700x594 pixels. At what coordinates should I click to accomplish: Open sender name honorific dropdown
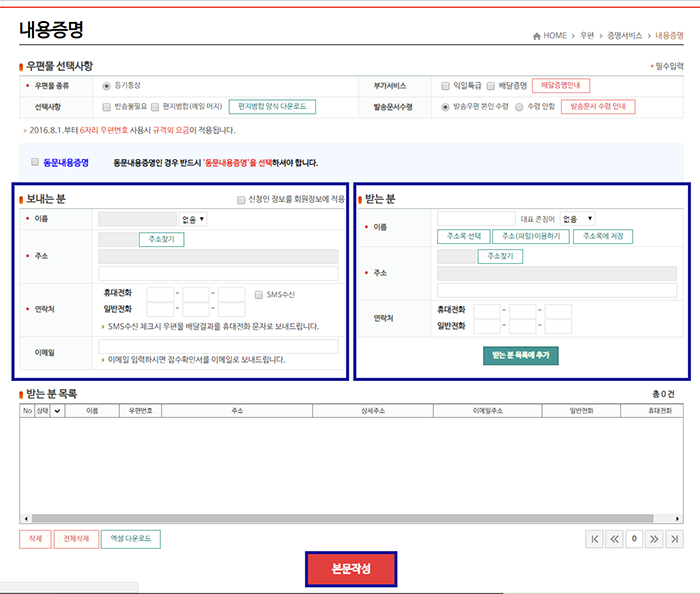click(193, 219)
